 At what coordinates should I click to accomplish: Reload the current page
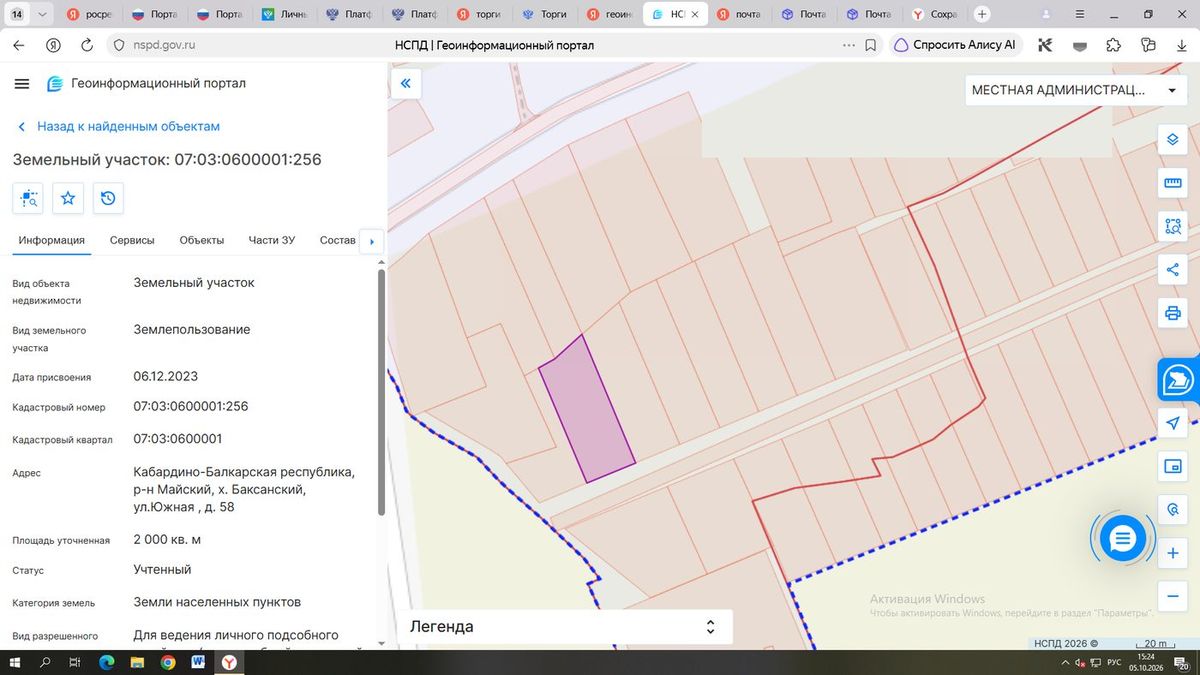click(87, 45)
